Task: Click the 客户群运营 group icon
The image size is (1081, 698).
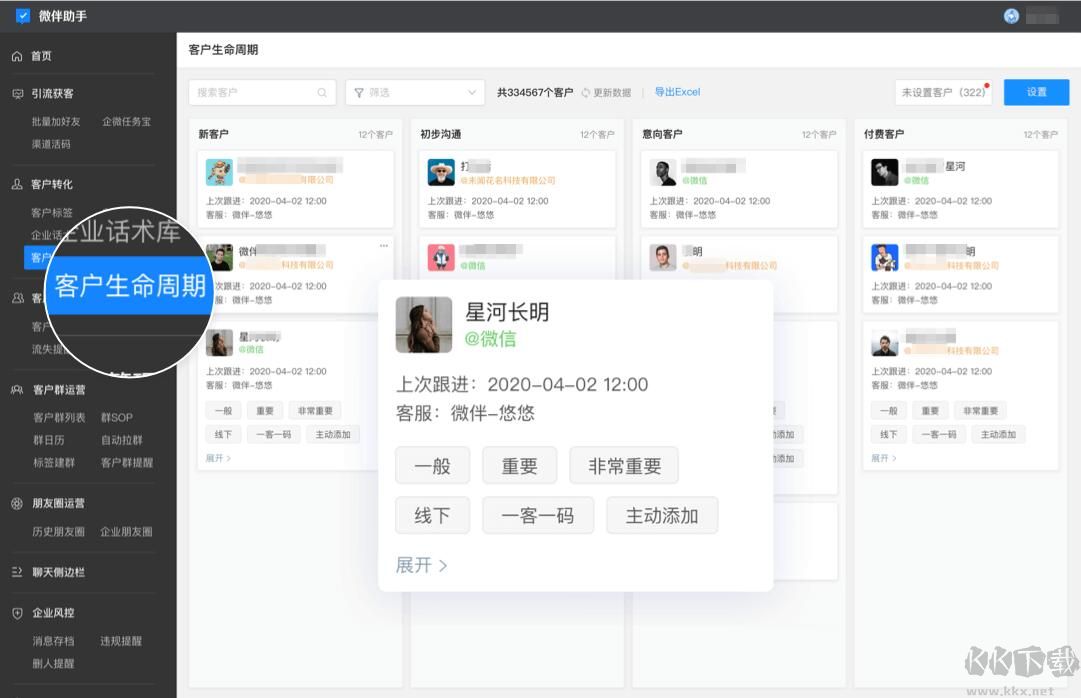Action: tap(15, 389)
